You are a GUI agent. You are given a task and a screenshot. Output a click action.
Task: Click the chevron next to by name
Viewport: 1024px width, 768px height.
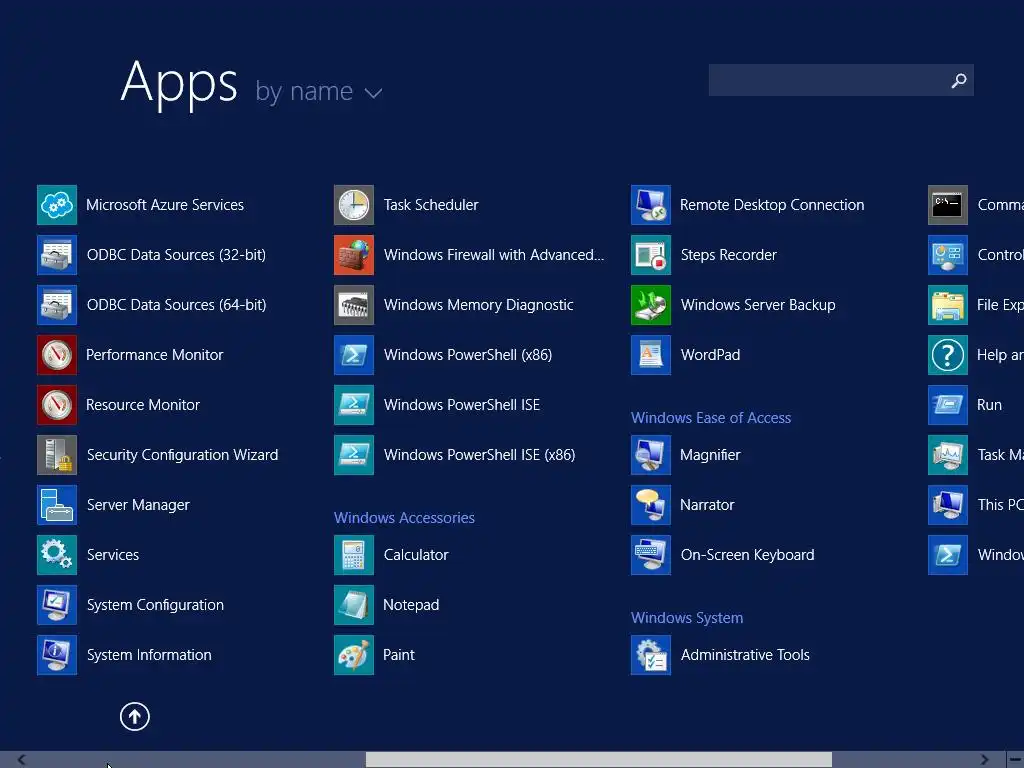coord(374,93)
